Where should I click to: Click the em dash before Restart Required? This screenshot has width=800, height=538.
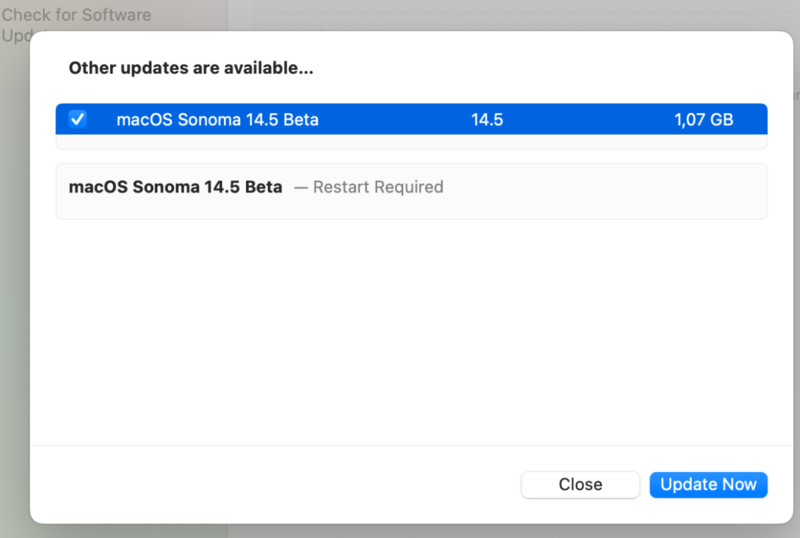coord(301,187)
